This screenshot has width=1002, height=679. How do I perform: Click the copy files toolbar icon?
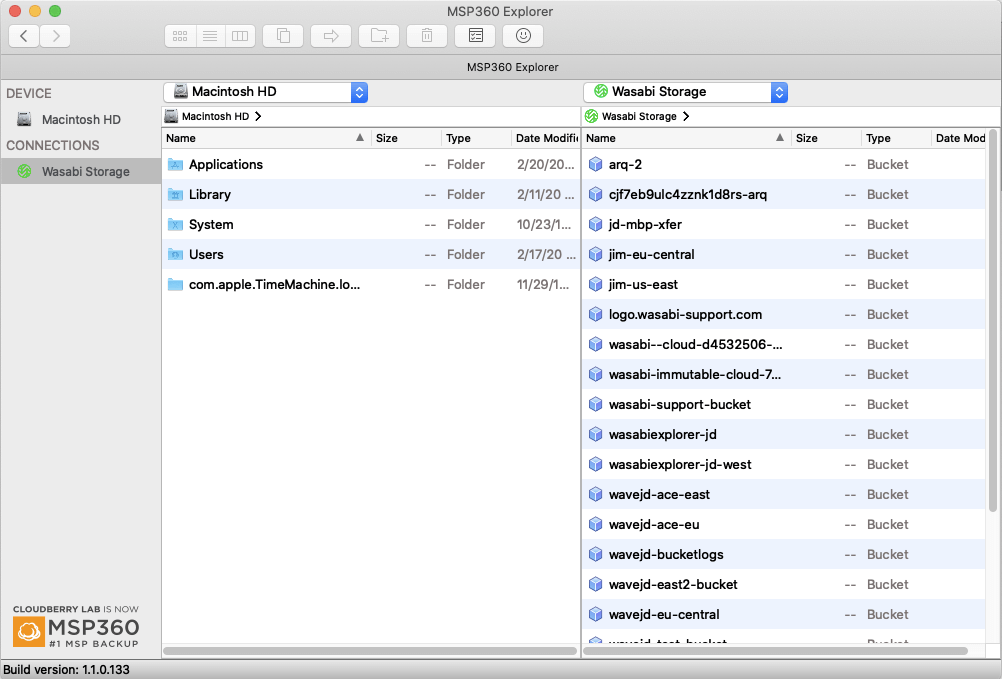point(283,36)
